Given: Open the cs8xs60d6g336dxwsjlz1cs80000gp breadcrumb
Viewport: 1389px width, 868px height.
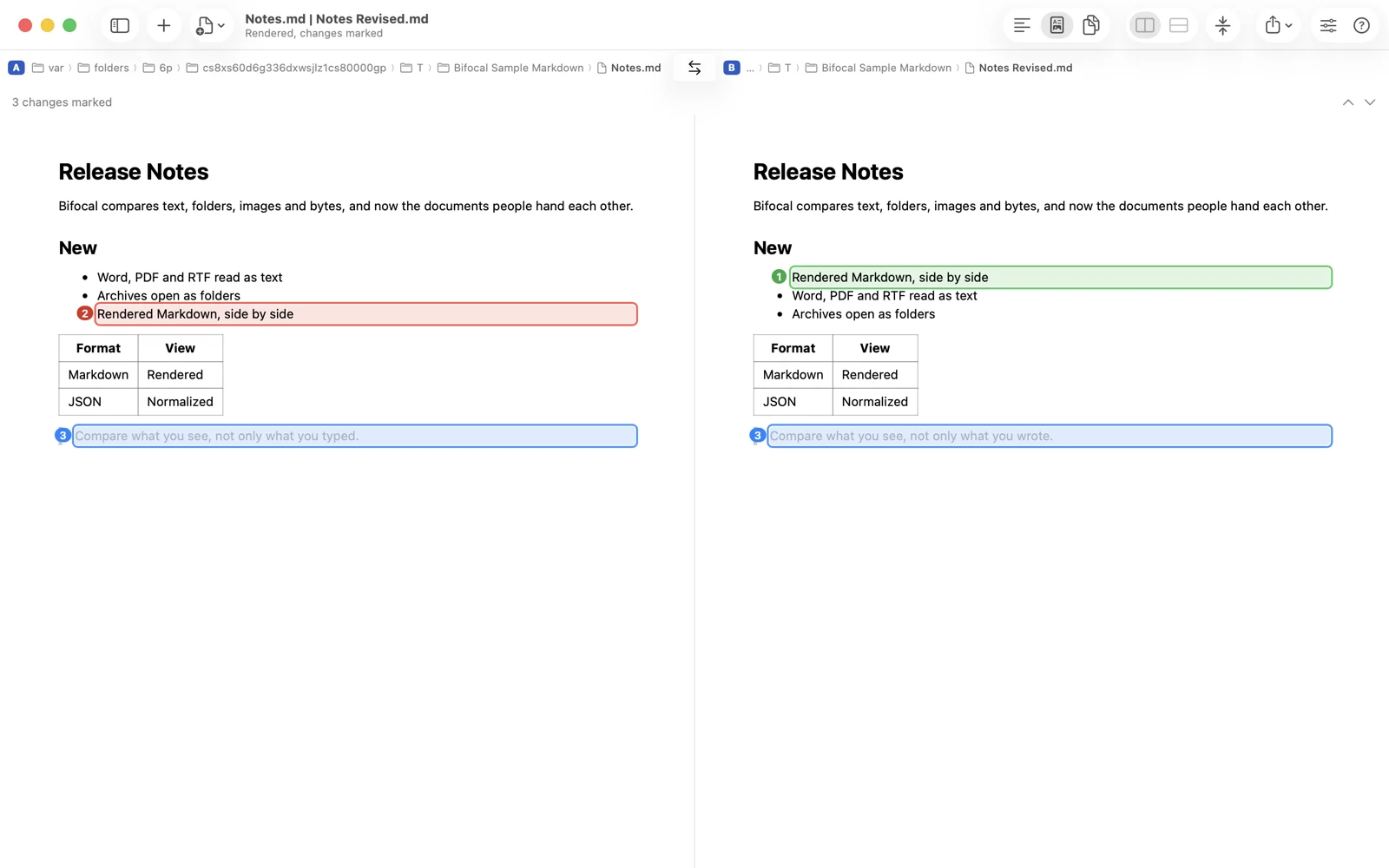Looking at the screenshot, I should 286,68.
